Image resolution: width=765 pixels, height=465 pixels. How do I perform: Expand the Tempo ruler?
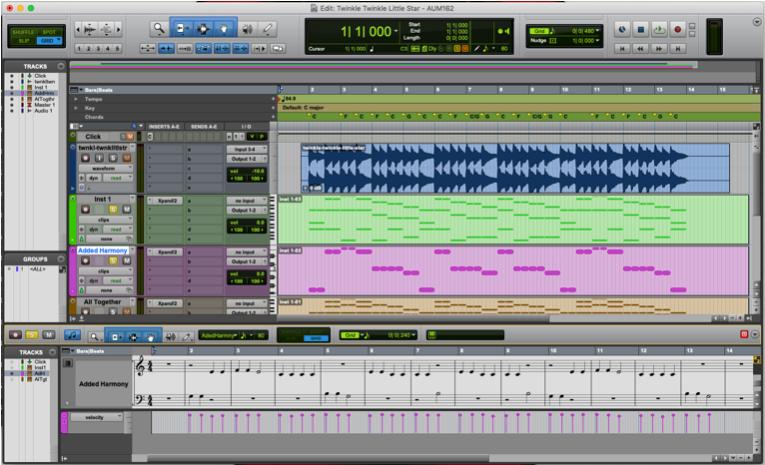76,99
